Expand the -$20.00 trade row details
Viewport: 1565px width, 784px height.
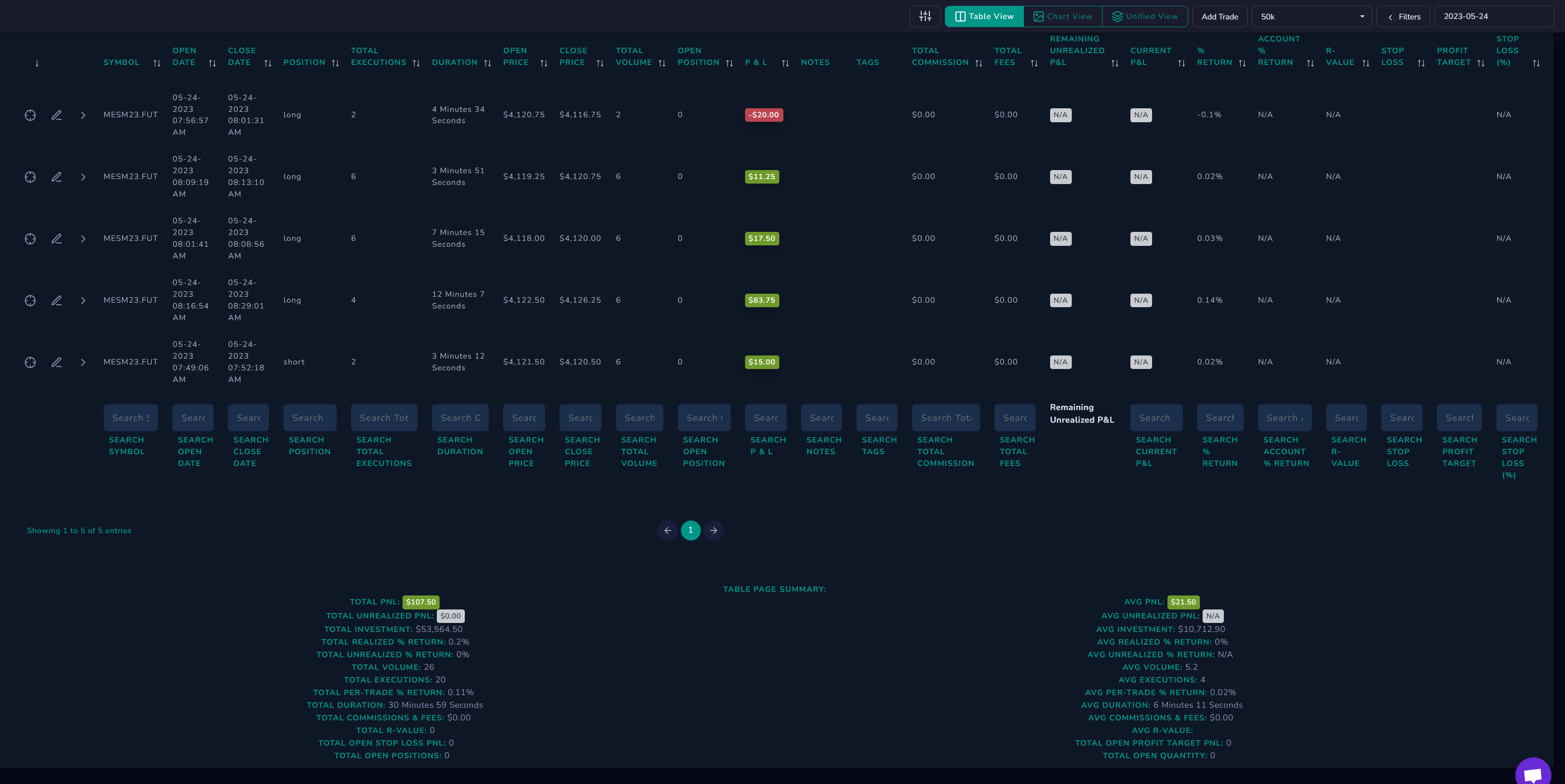pyautogui.click(x=83, y=115)
